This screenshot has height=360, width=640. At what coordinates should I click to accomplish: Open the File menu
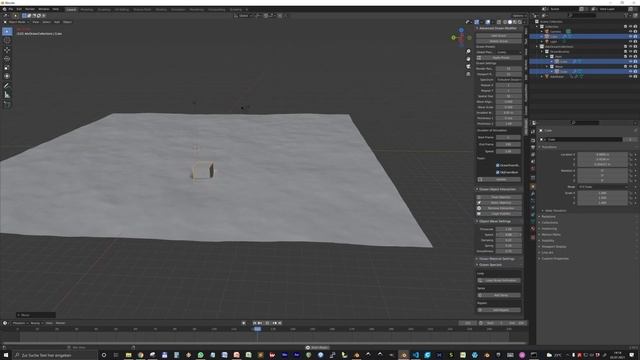pyautogui.click(x=11, y=9)
